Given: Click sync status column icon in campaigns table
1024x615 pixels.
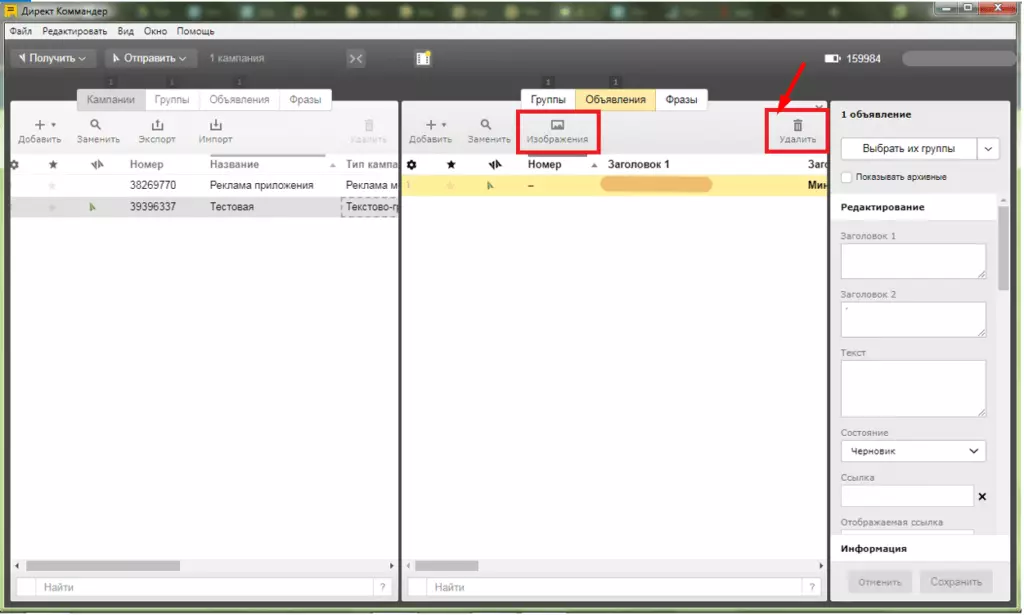Looking at the screenshot, I should pyautogui.click(x=97, y=165).
